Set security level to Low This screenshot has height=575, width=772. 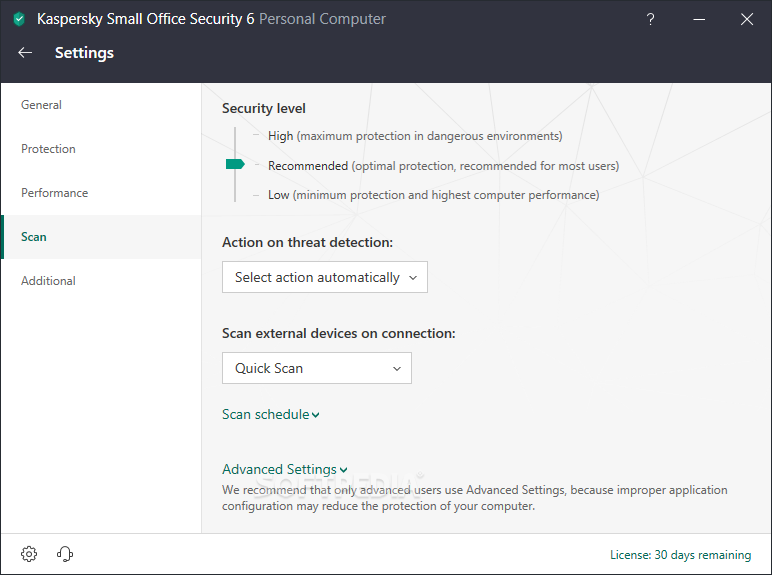click(x=433, y=195)
